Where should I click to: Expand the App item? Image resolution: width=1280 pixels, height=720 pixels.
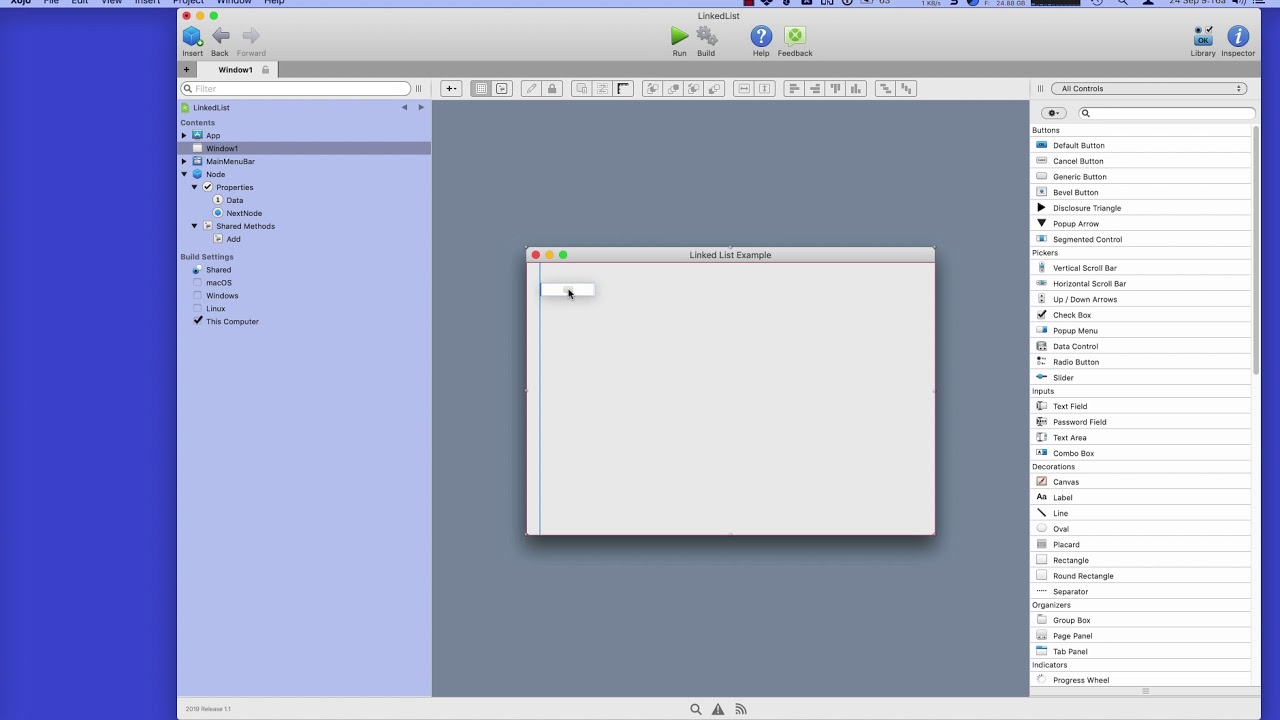(x=184, y=135)
